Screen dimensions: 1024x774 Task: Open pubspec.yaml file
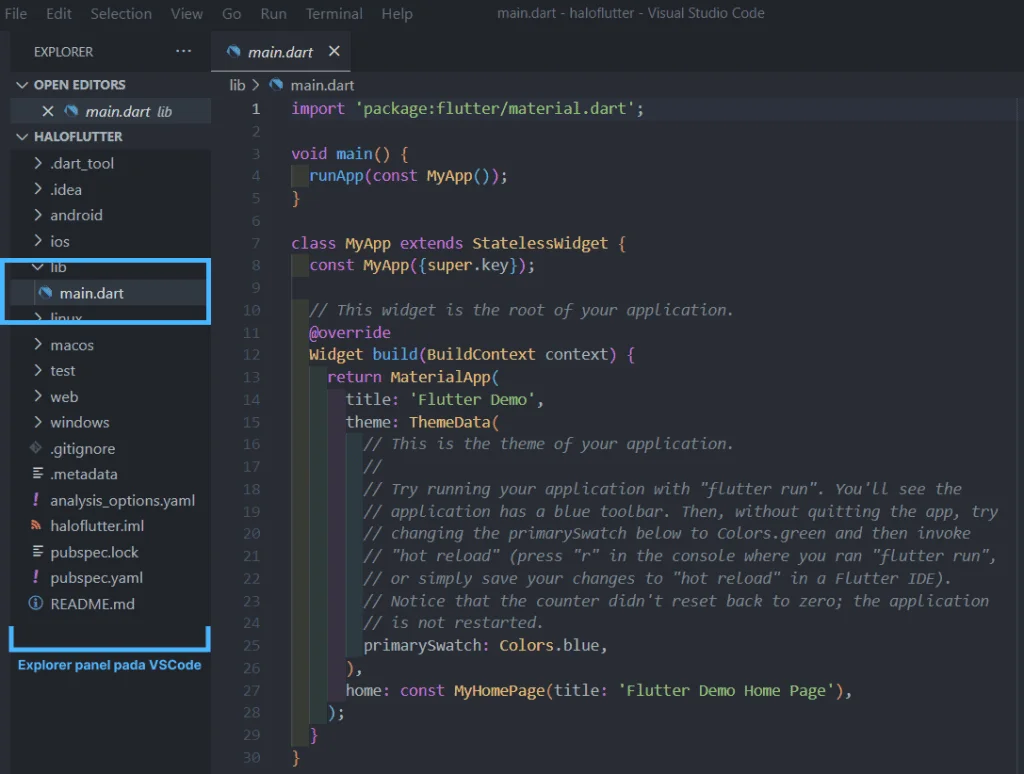tap(97, 578)
